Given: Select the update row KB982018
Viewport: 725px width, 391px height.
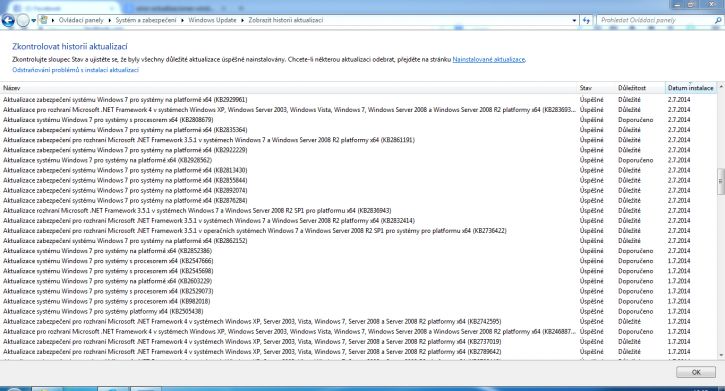Looking at the screenshot, I should point(358,301).
